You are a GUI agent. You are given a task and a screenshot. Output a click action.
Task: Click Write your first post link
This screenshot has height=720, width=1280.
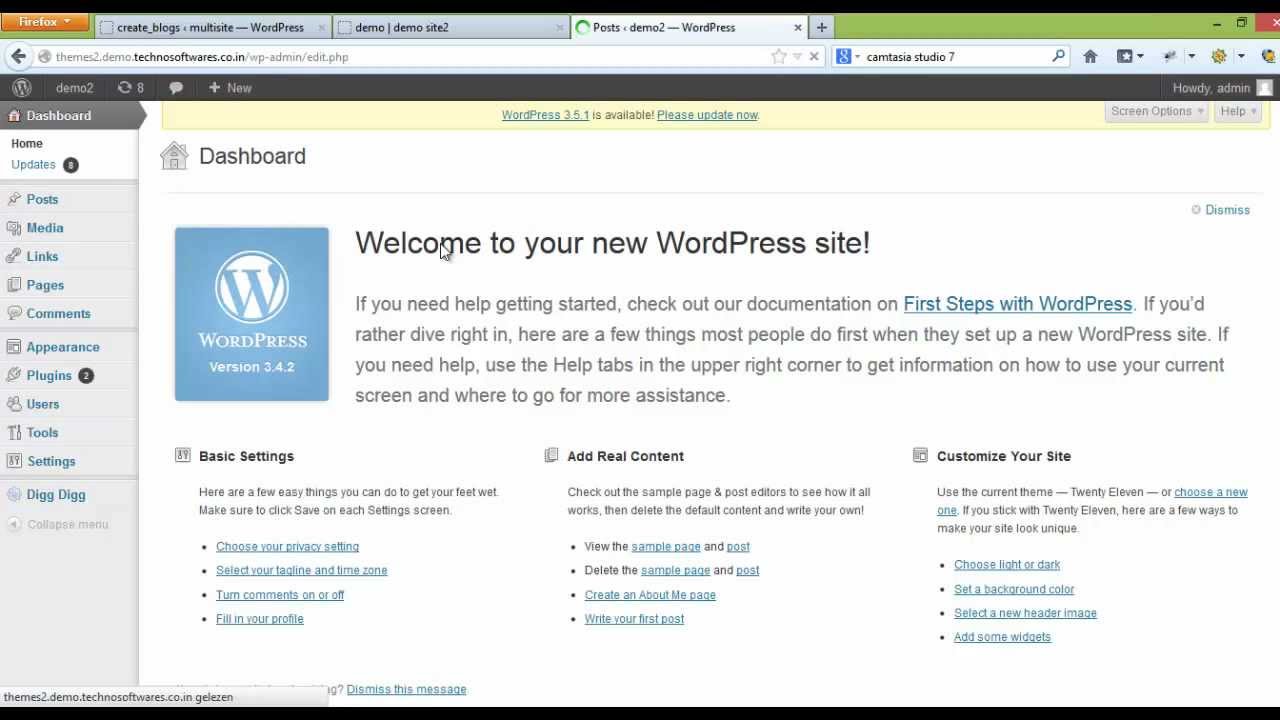634,619
